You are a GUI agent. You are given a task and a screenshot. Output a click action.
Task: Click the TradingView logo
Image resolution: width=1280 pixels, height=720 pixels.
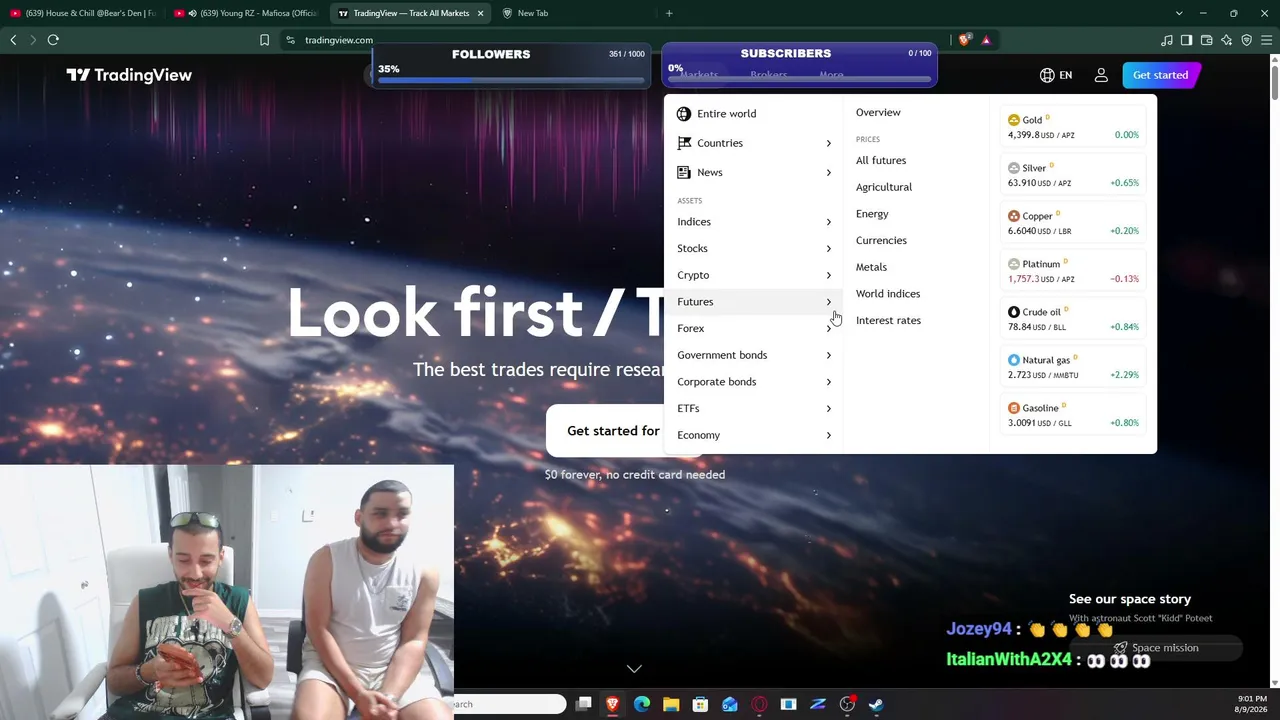point(129,75)
